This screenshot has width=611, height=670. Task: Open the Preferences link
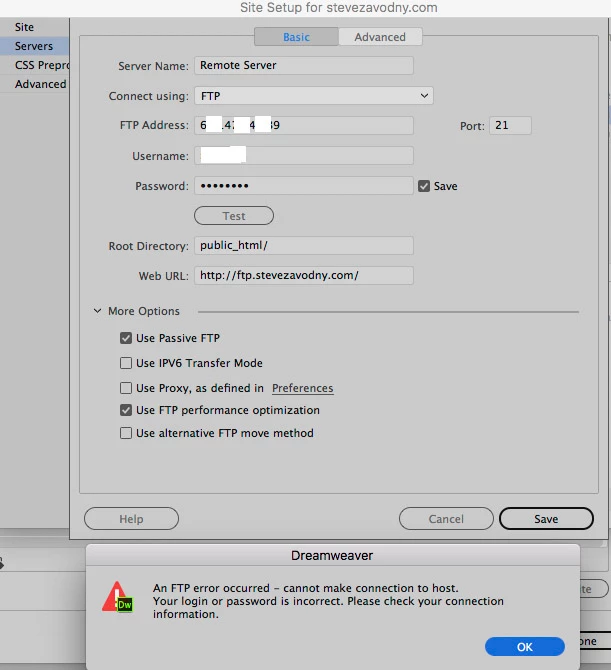point(303,388)
